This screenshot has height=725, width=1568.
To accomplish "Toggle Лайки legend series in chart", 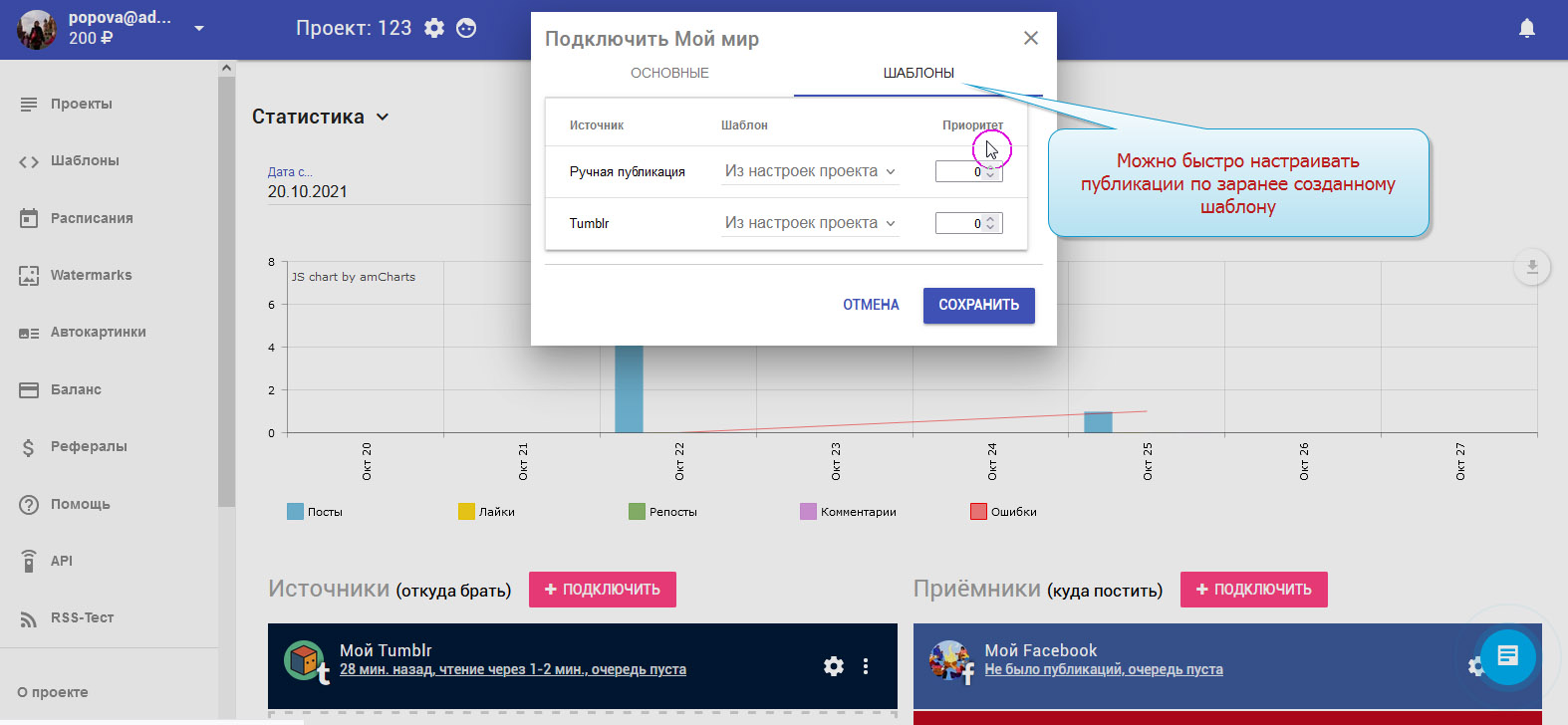I will (x=486, y=512).
